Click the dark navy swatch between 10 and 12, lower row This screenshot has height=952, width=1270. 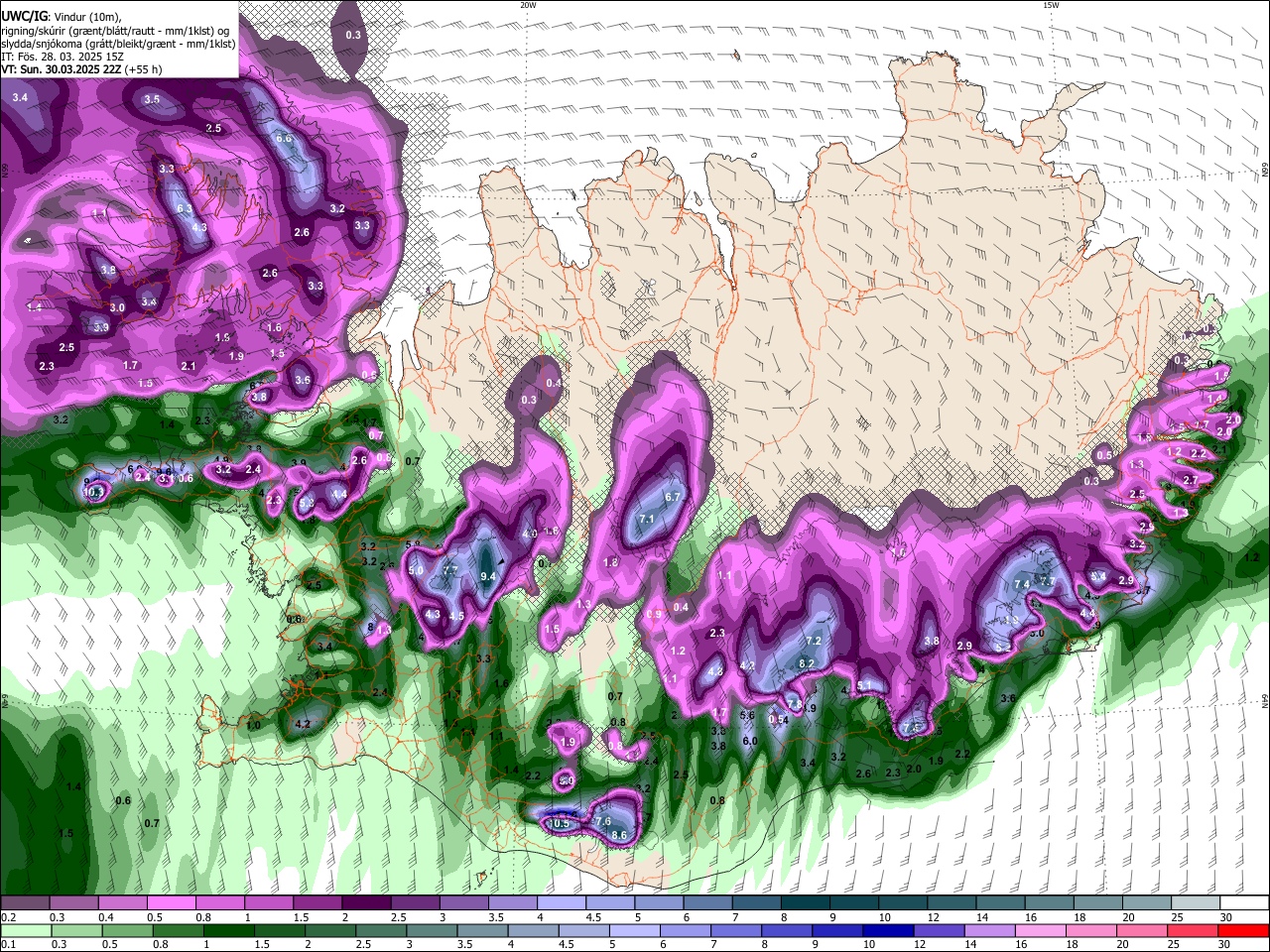[x=886, y=931]
